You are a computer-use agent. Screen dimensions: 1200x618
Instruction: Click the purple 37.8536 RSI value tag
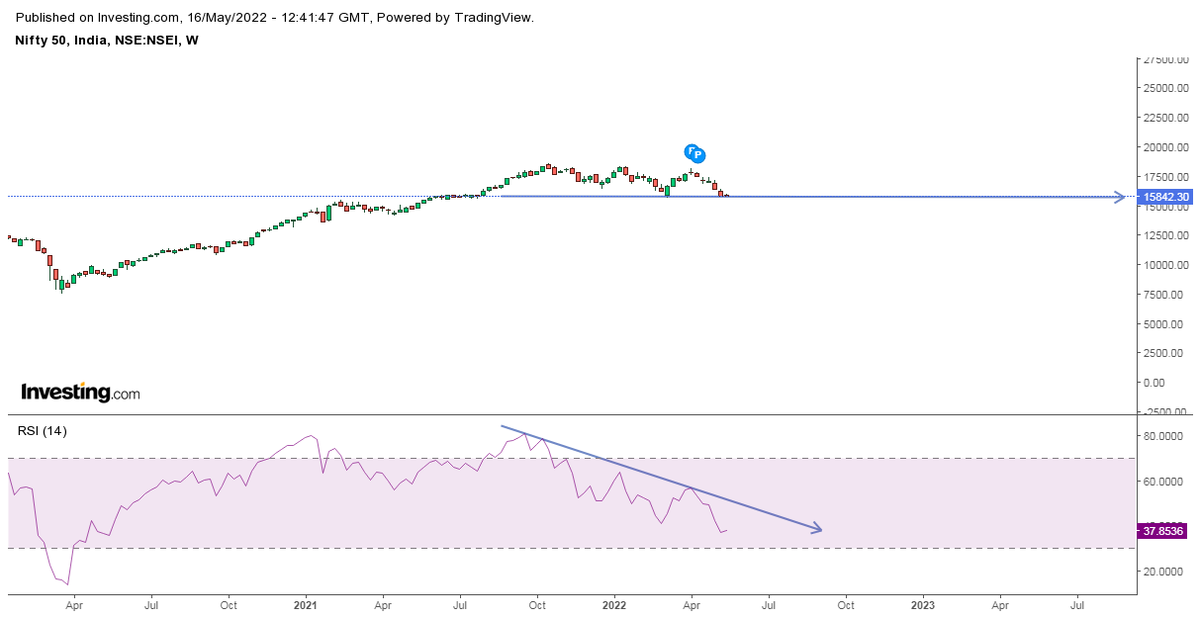point(1164,531)
